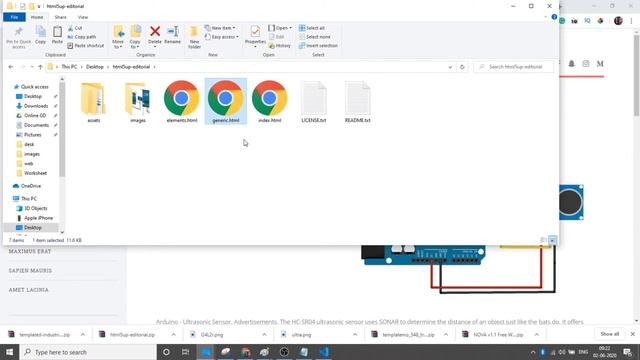640x360 pixels.
Task: Click Copy path command
Action: point(82,37)
